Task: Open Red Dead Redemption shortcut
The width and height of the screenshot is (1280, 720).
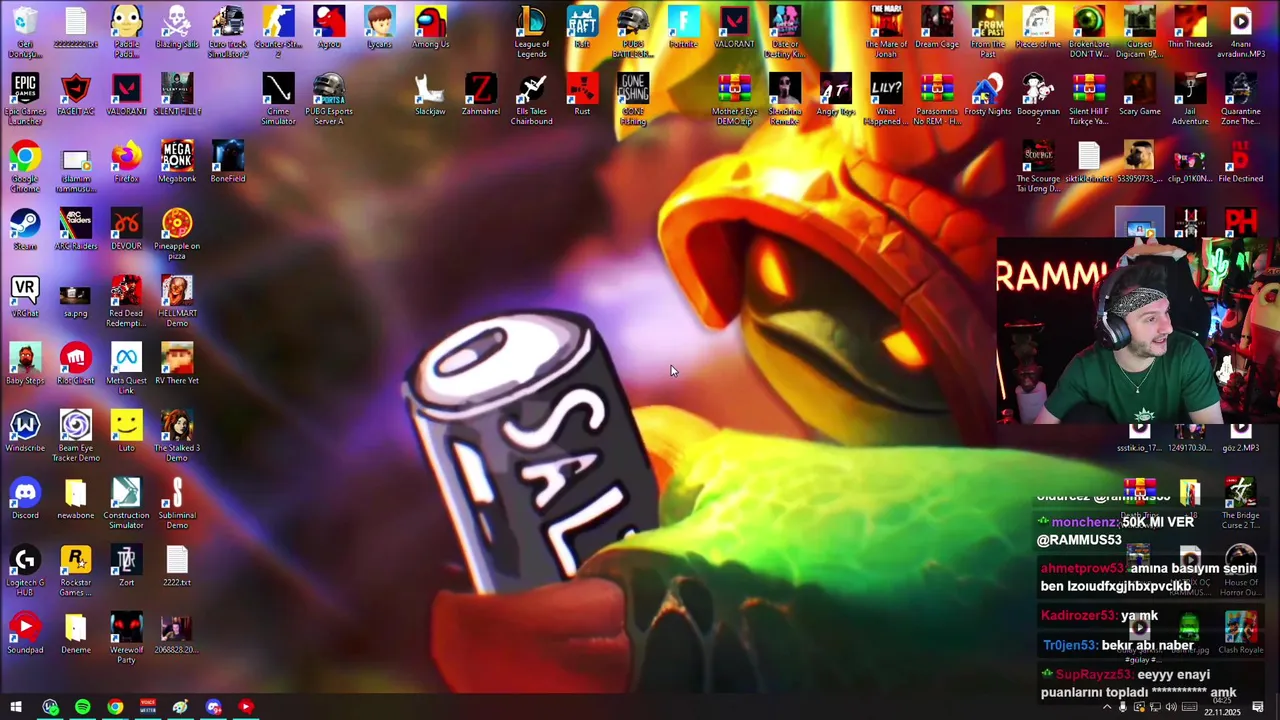Action: click(x=126, y=300)
